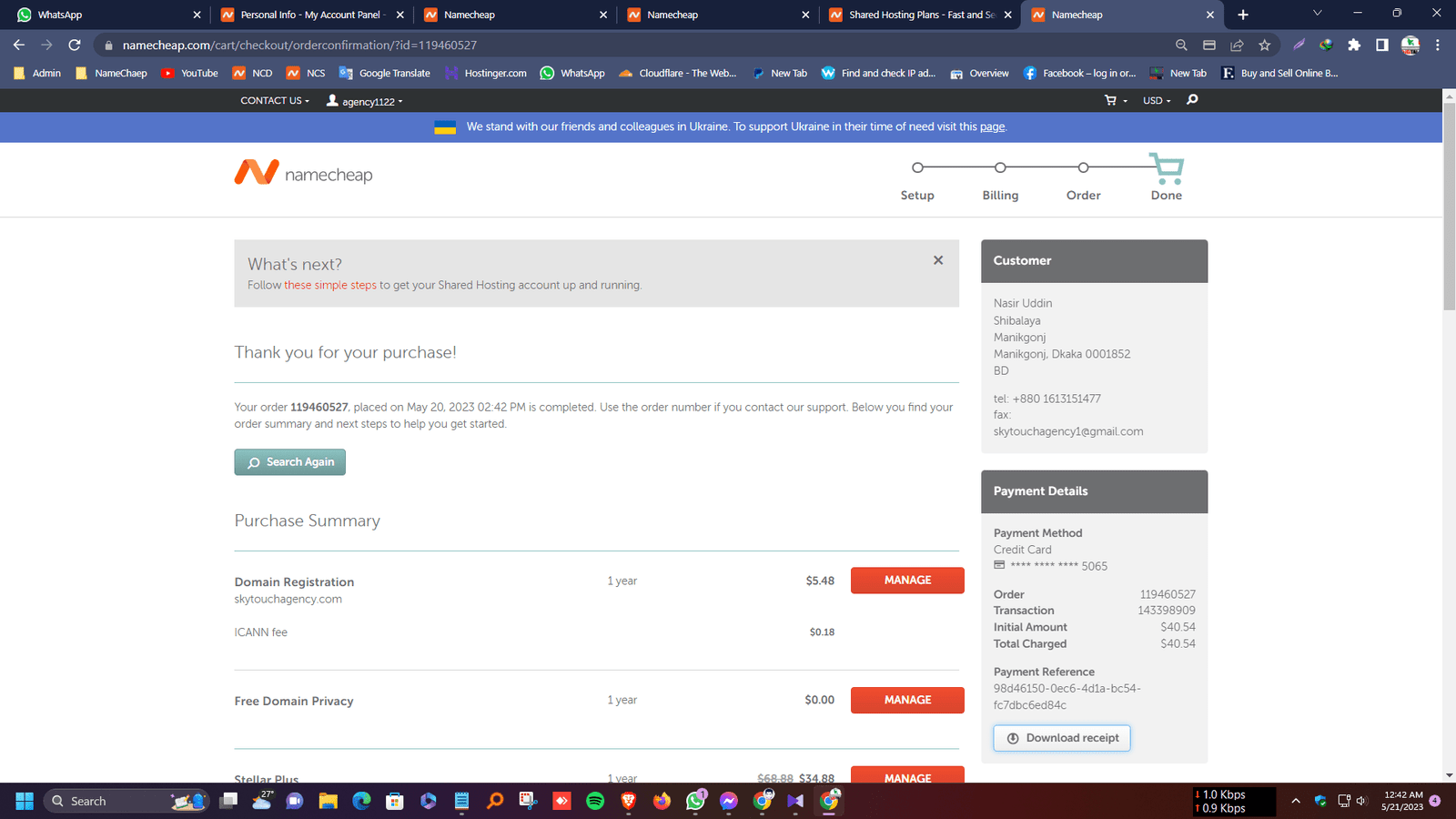Bookmark this page with the star icon
This screenshot has width=1456, height=819.
tap(1264, 45)
